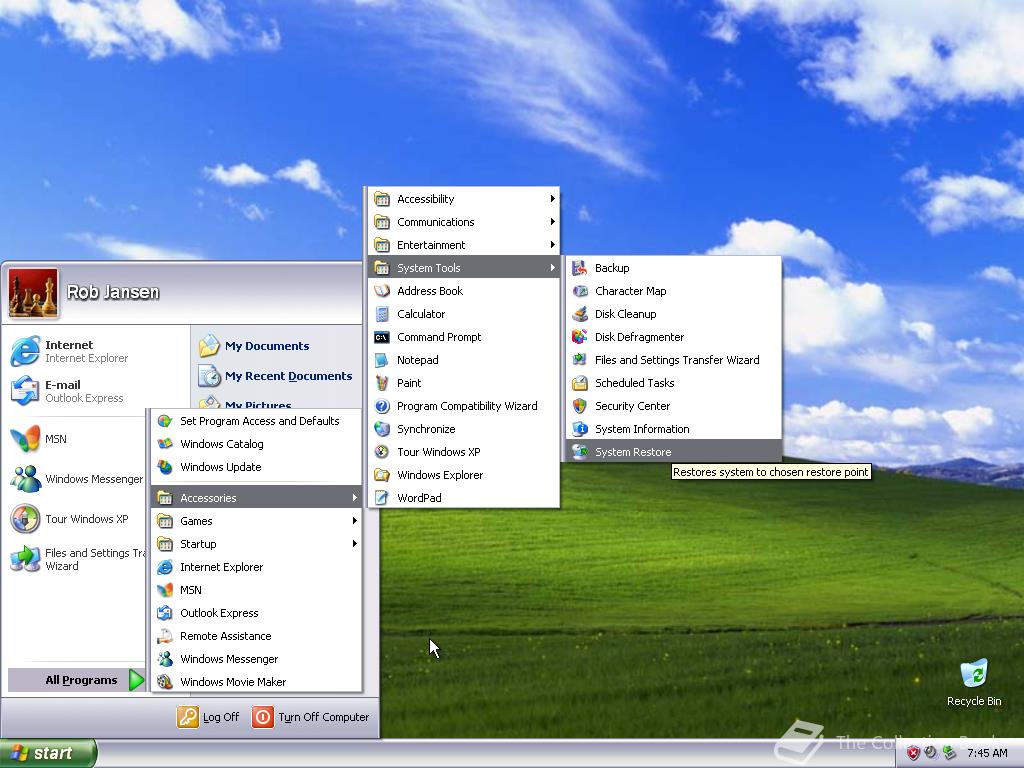Click the Outlook Express icon in All Programs
1024x768 pixels.
coord(165,613)
